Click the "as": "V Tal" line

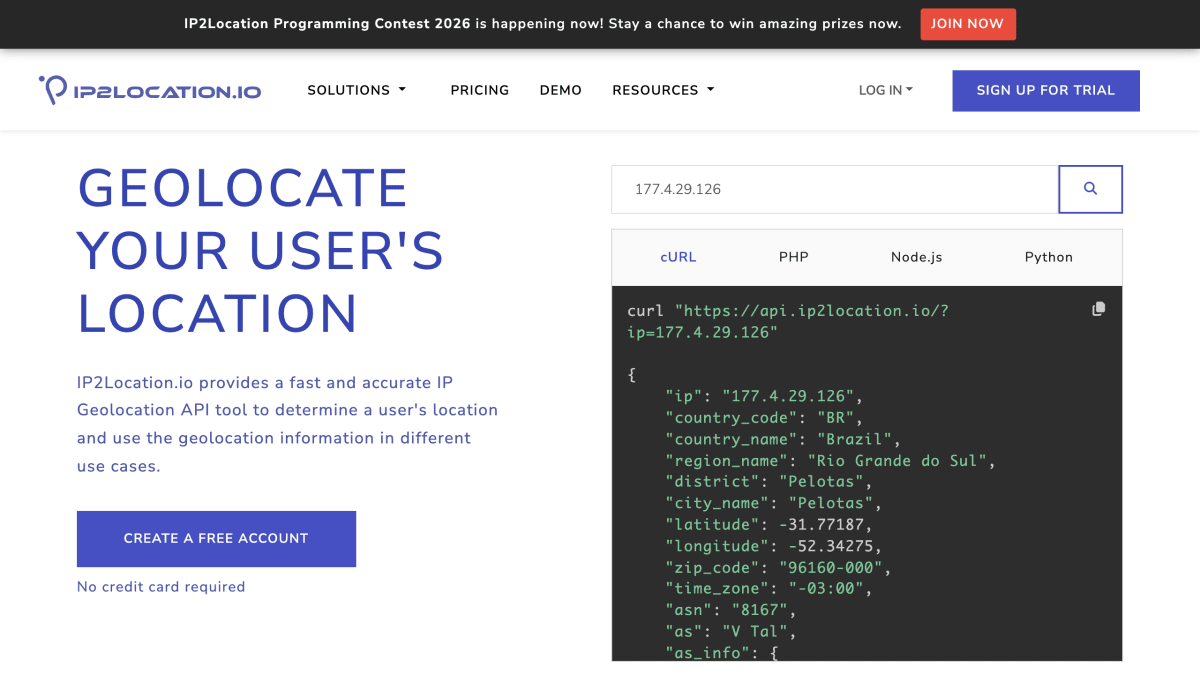[x=731, y=632]
